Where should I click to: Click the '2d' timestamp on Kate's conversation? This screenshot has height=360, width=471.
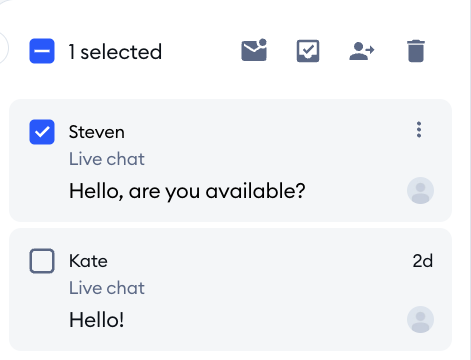(x=423, y=261)
